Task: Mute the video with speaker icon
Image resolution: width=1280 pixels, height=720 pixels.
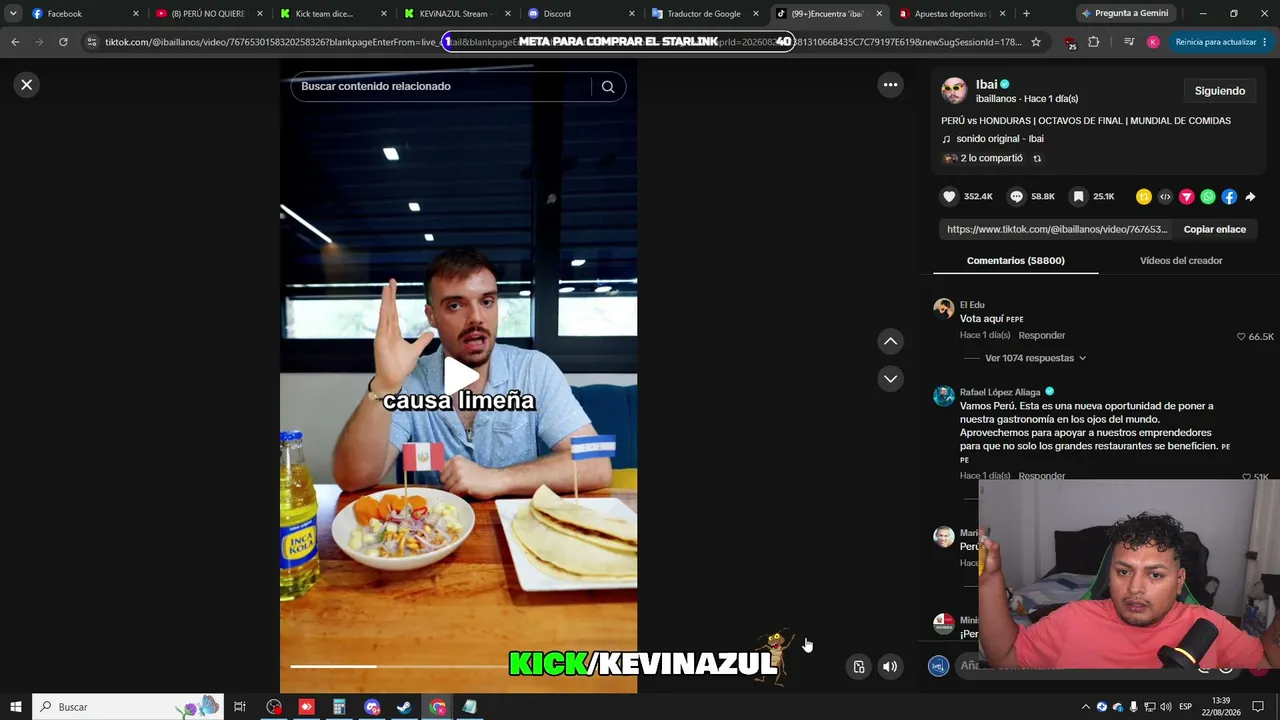Action: point(890,667)
